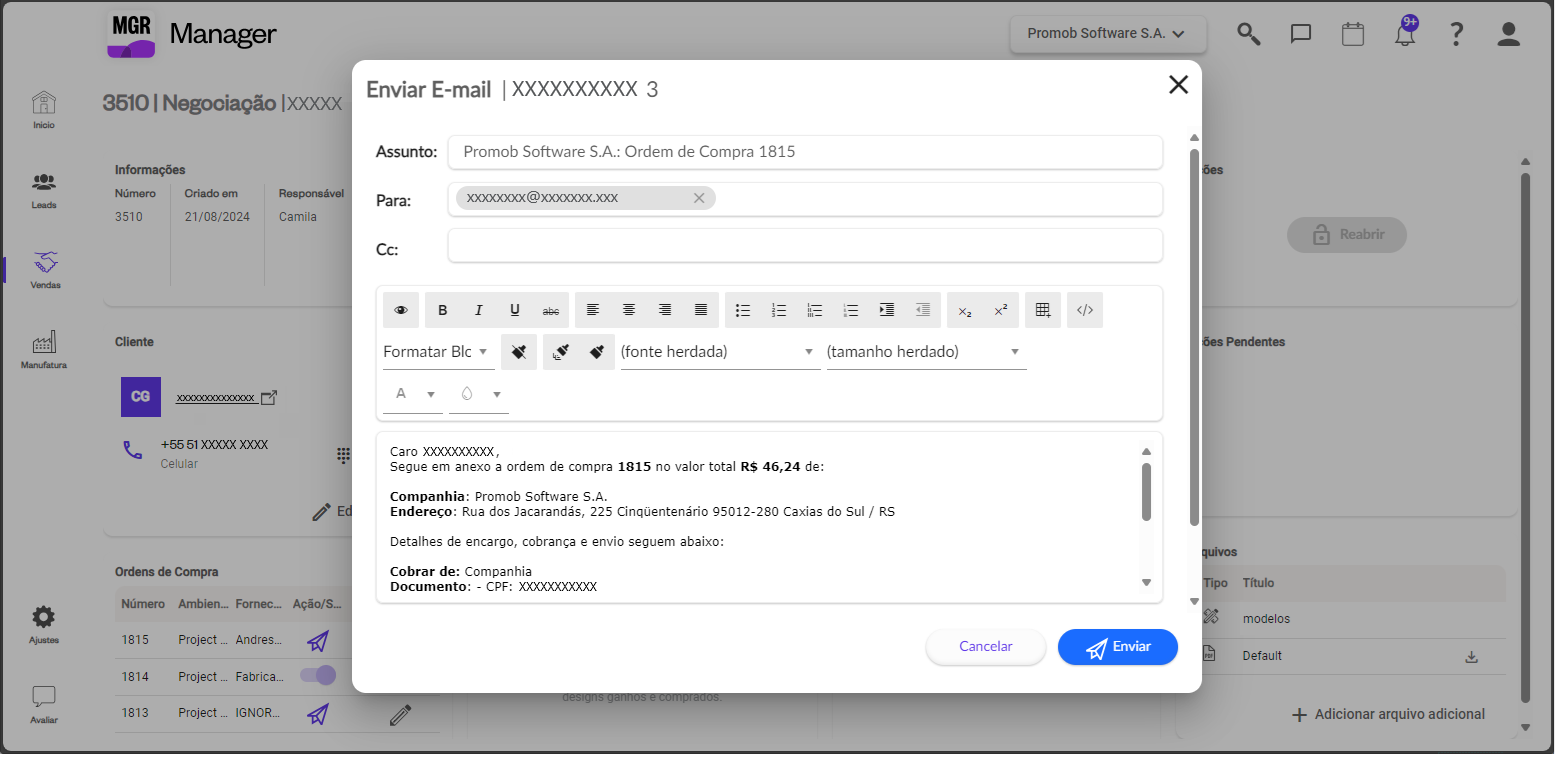Go to Início in the sidebar

point(44,110)
